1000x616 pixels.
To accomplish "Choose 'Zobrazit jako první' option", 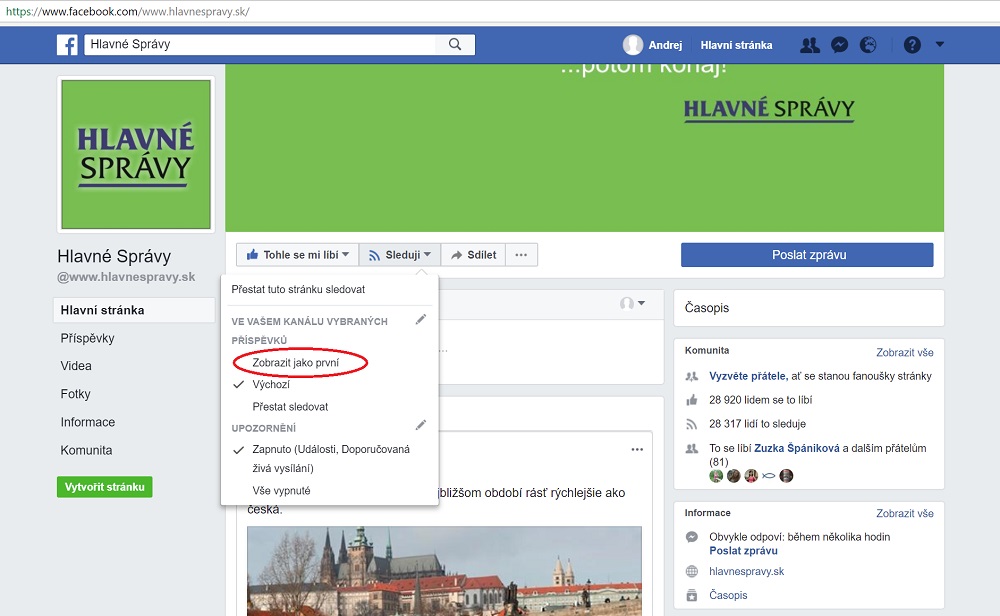I will coord(295,363).
